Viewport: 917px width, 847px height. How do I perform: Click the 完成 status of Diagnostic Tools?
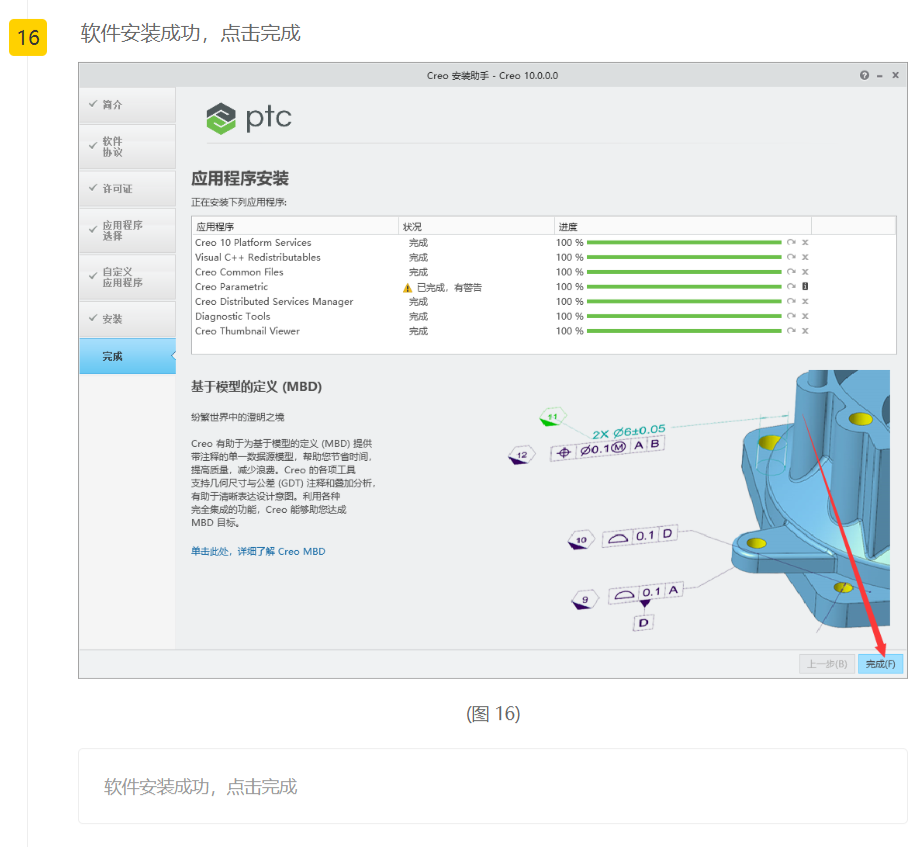tap(418, 316)
